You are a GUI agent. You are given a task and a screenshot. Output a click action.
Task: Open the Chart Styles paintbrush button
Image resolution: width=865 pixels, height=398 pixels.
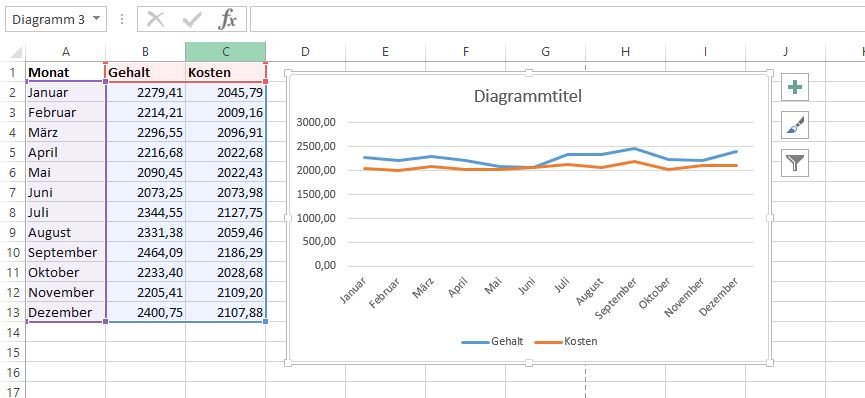795,125
